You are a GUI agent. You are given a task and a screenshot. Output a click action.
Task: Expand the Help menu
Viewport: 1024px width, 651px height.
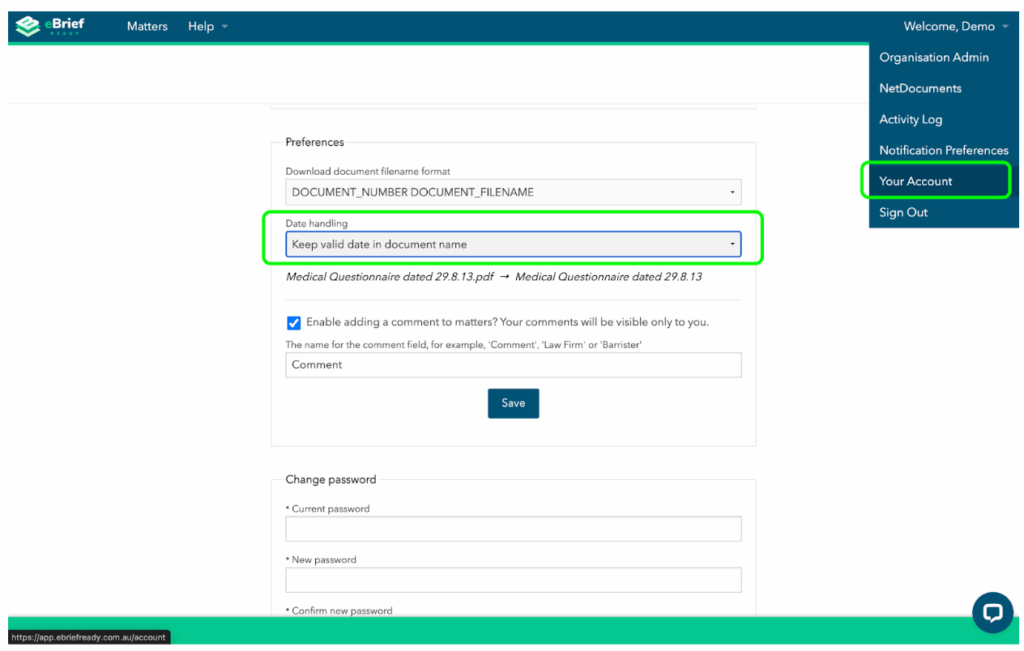(207, 27)
